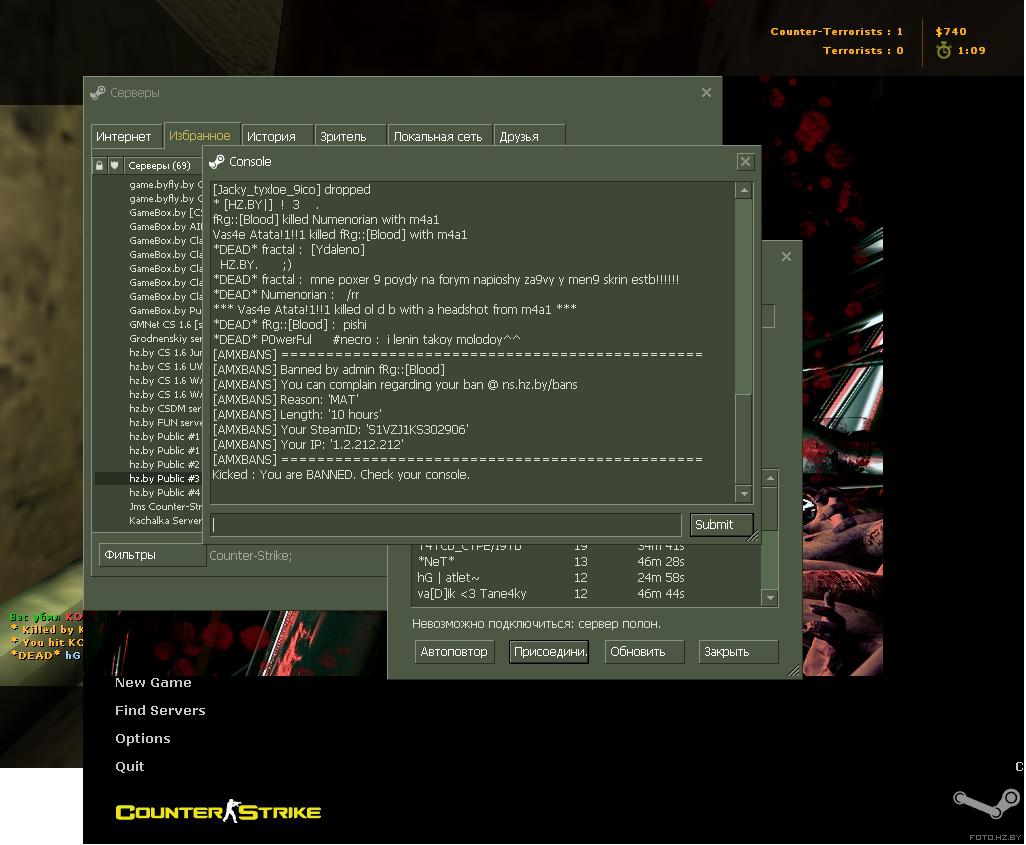Click the Обновить refresh button
Viewport: 1026px width, 845px height.
click(644, 652)
